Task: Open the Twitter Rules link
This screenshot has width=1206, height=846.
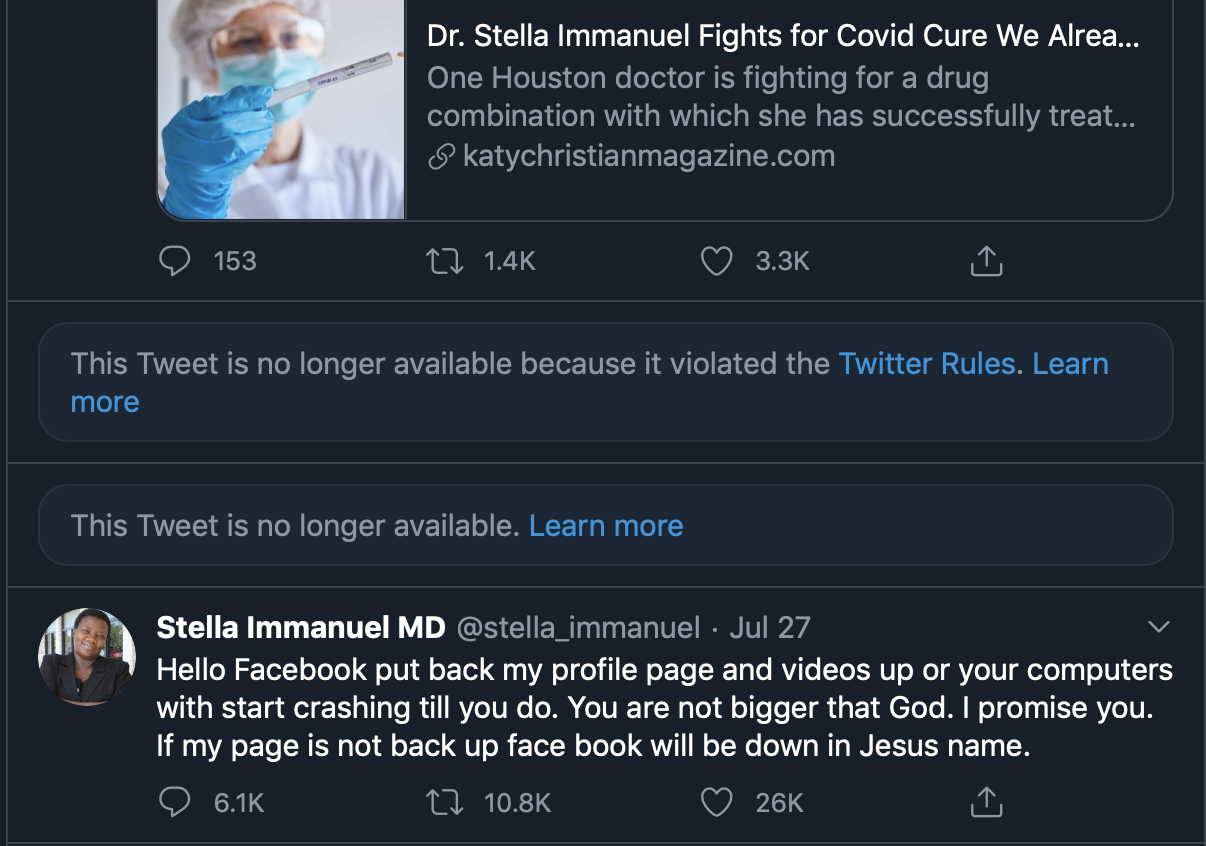Action: coord(926,364)
